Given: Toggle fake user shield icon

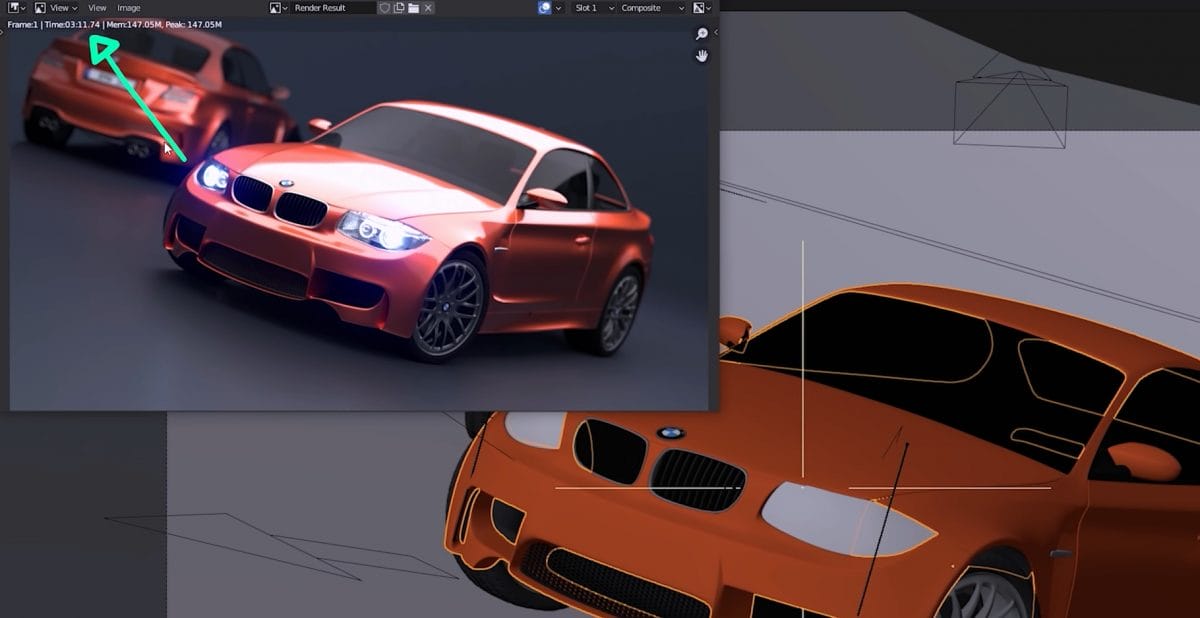Looking at the screenshot, I should click(x=385, y=8).
